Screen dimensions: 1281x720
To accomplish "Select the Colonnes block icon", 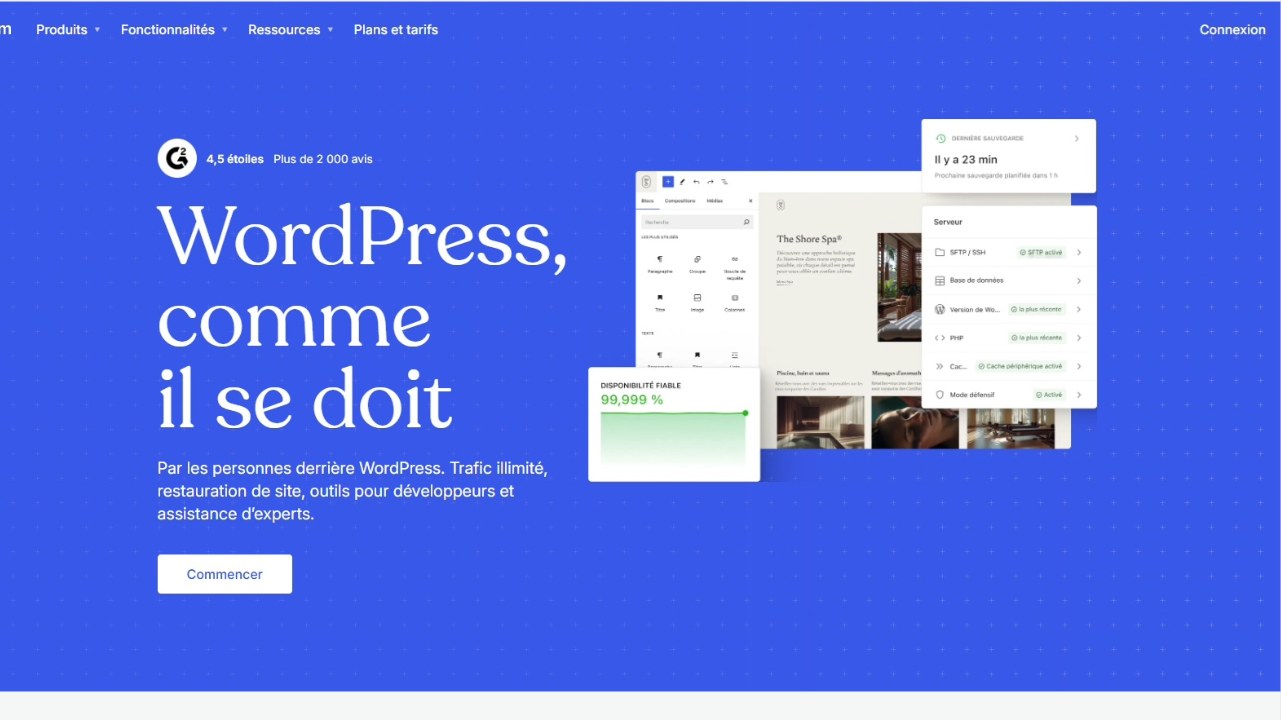I will 735,298.
